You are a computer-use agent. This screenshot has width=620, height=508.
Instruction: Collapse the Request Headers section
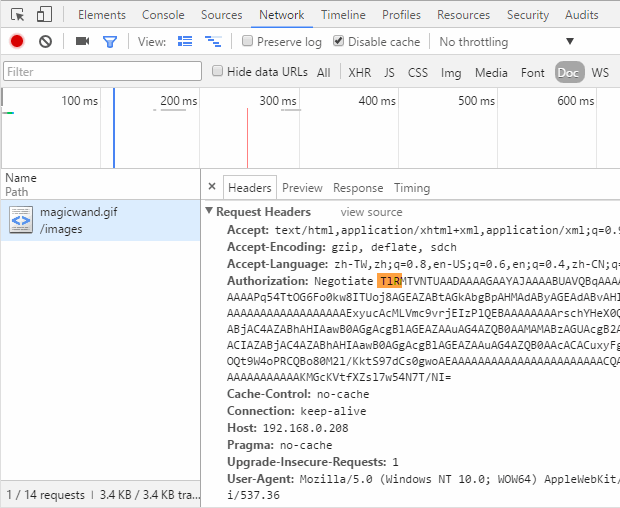[209, 212]
